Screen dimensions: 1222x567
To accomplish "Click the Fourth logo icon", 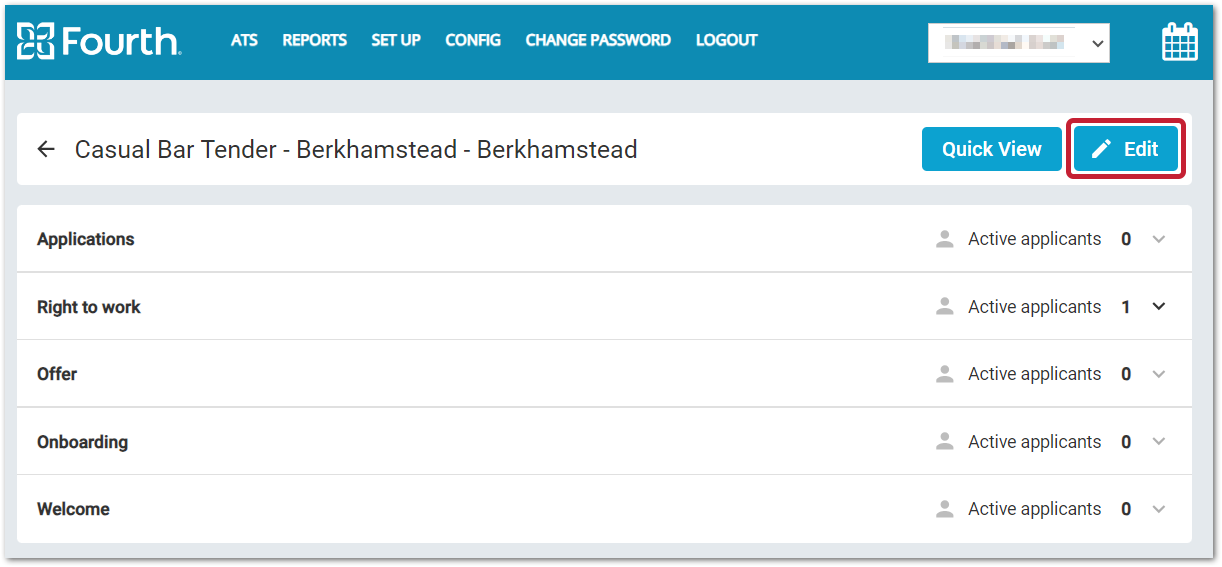I will pos(36,41).
